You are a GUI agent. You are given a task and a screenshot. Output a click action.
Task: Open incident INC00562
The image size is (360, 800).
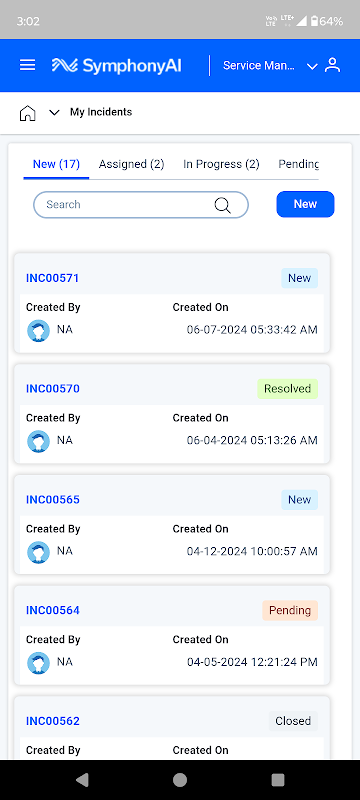tap(53, 721)
